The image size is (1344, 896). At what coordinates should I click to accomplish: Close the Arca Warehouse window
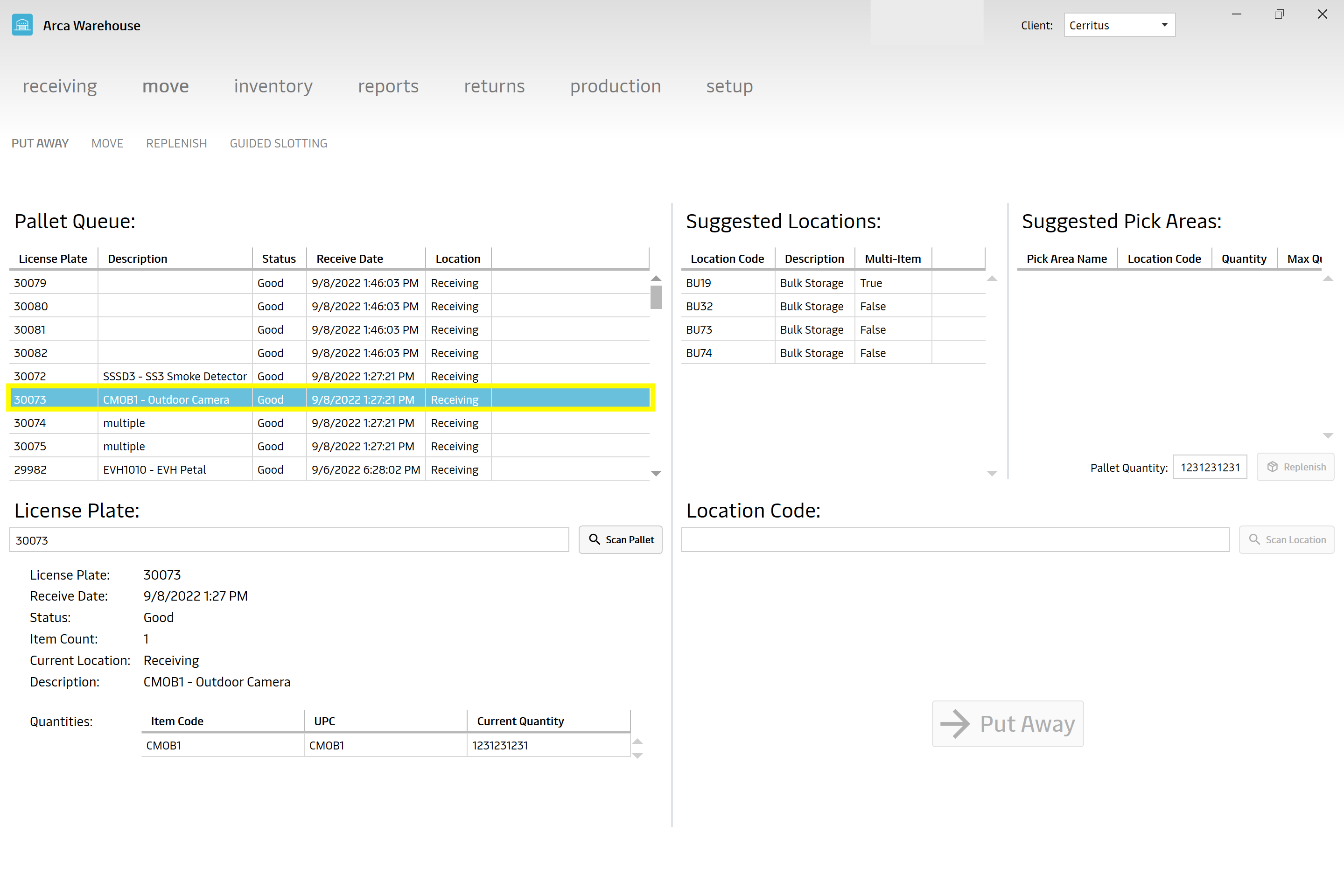coord(1322,14)
